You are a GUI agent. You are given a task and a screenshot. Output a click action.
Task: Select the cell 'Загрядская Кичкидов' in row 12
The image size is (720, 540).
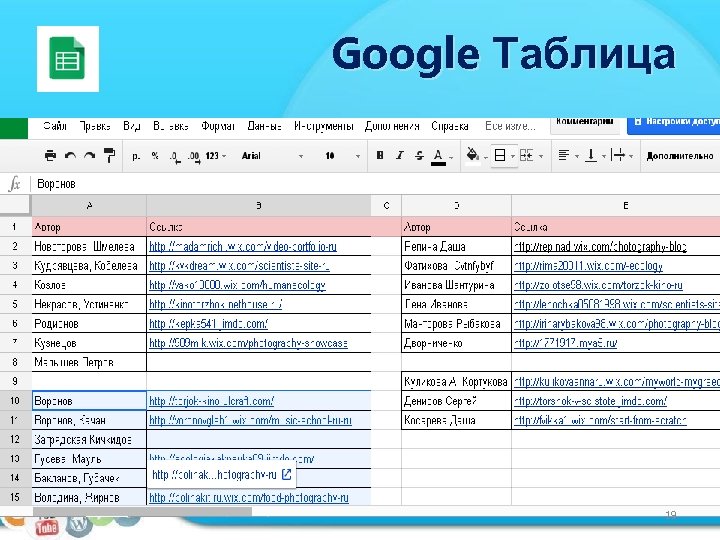click(89, 439)
